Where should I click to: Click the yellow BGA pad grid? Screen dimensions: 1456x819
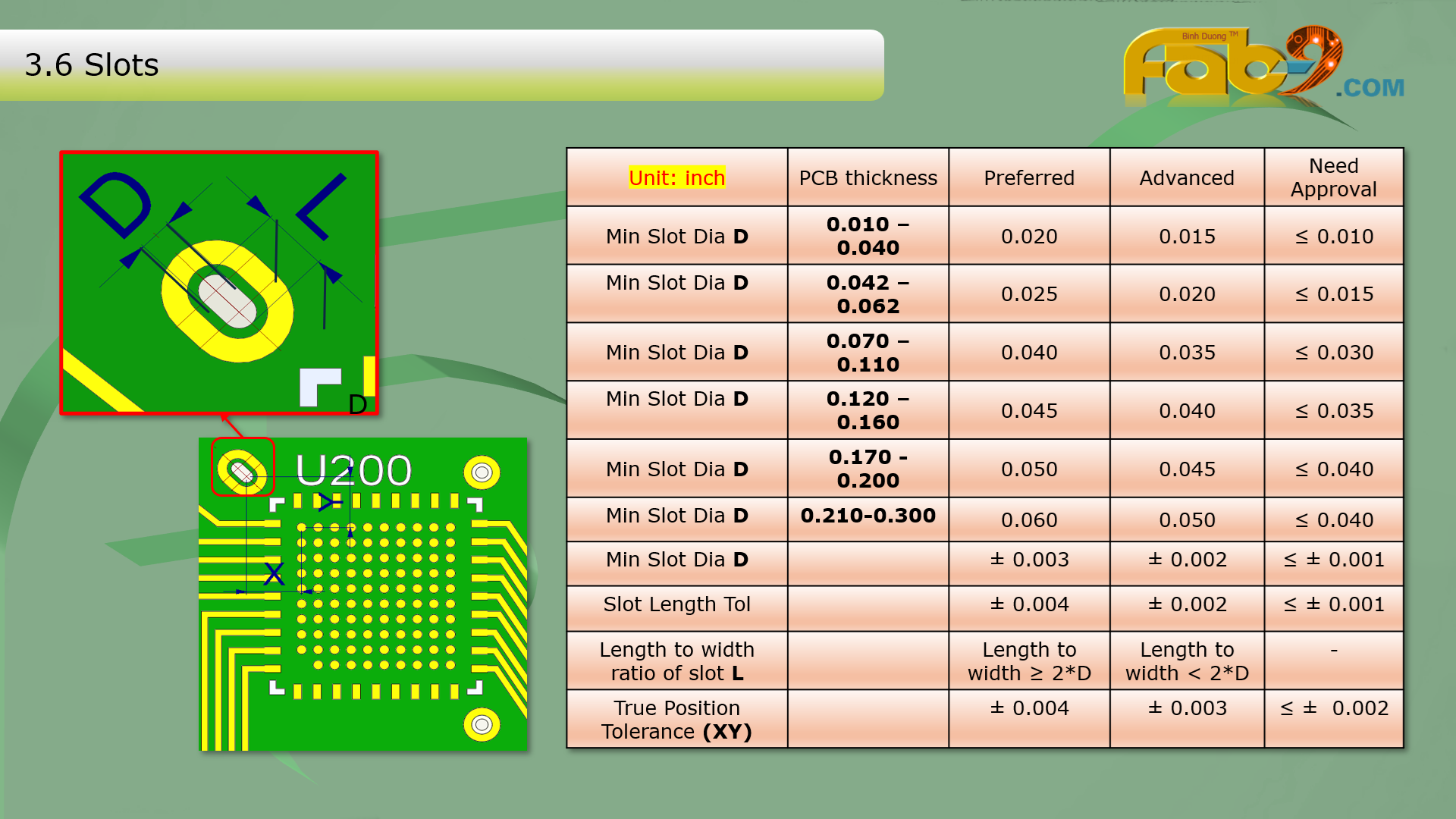pos(376,595)
